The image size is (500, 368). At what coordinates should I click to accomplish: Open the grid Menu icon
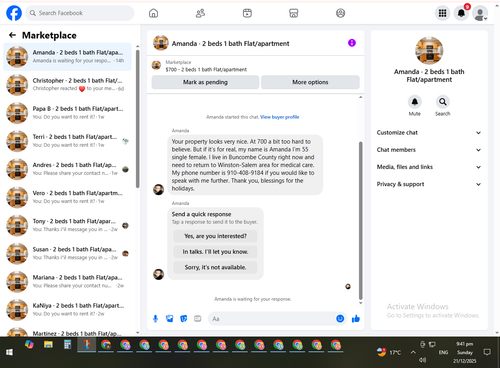coord(442,13)
